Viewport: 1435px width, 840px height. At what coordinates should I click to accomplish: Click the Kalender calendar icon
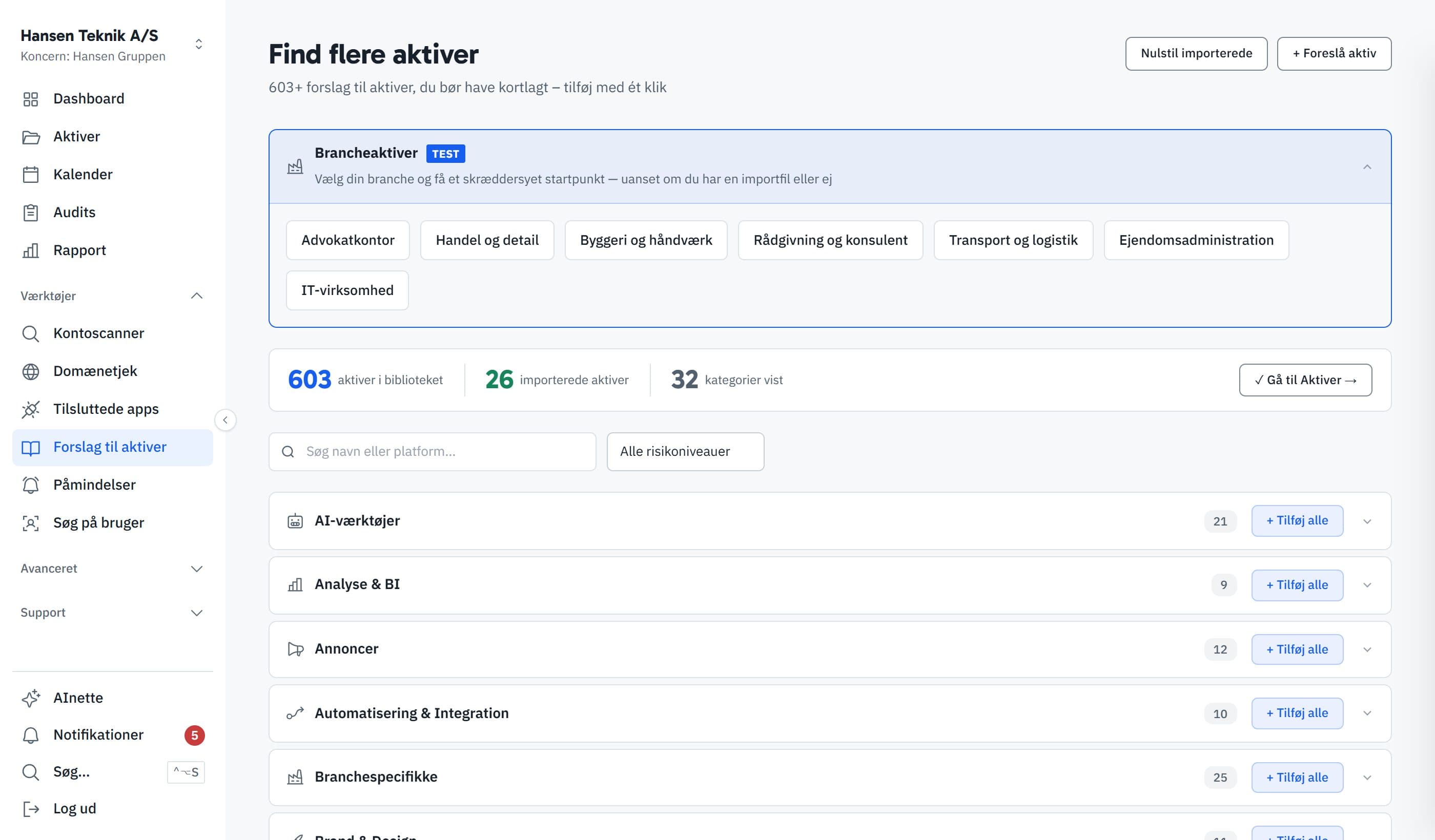click(30, 175)
